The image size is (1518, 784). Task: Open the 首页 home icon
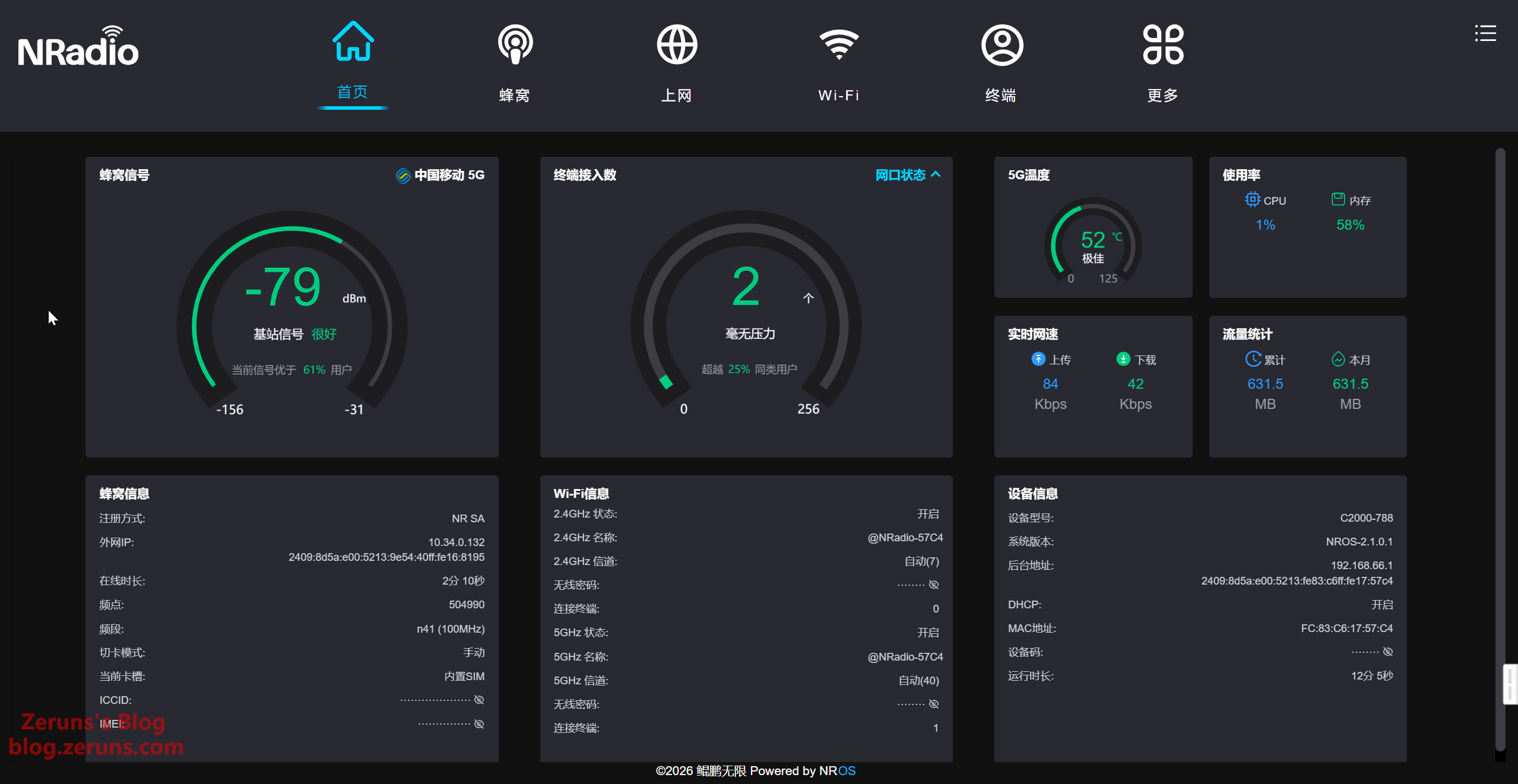pos(353,42)
